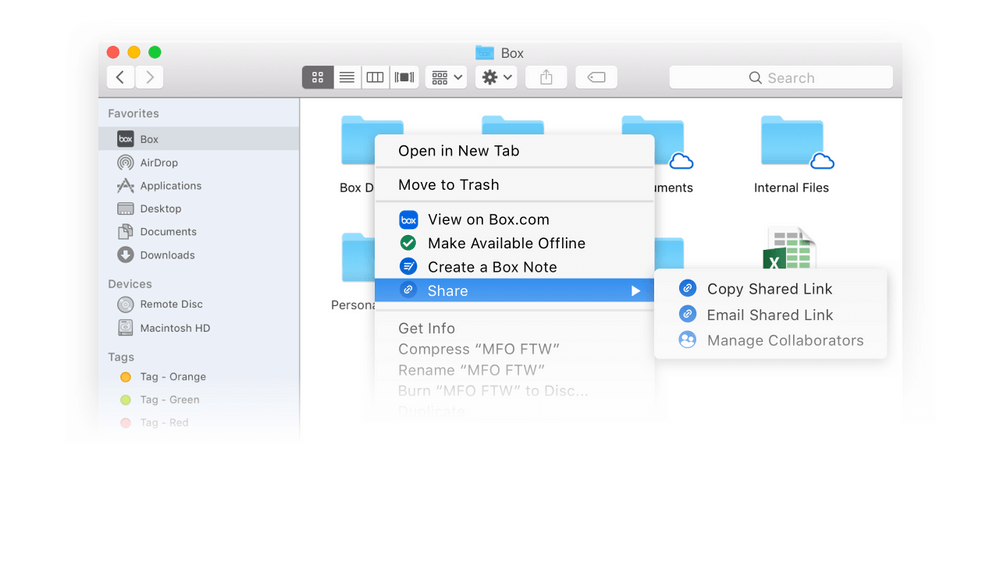Open the gear action menu
Viewport: 999px width, 562px height.
coord(496,77)
